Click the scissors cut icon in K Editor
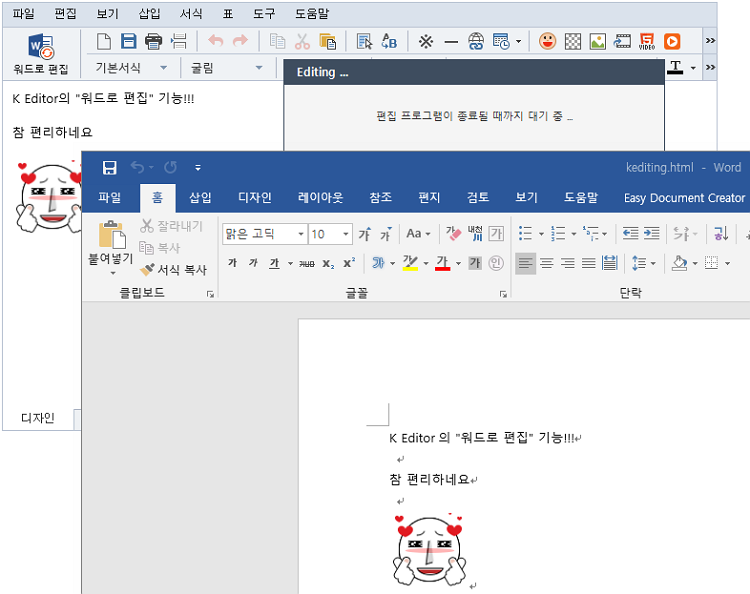 (302, 41)
